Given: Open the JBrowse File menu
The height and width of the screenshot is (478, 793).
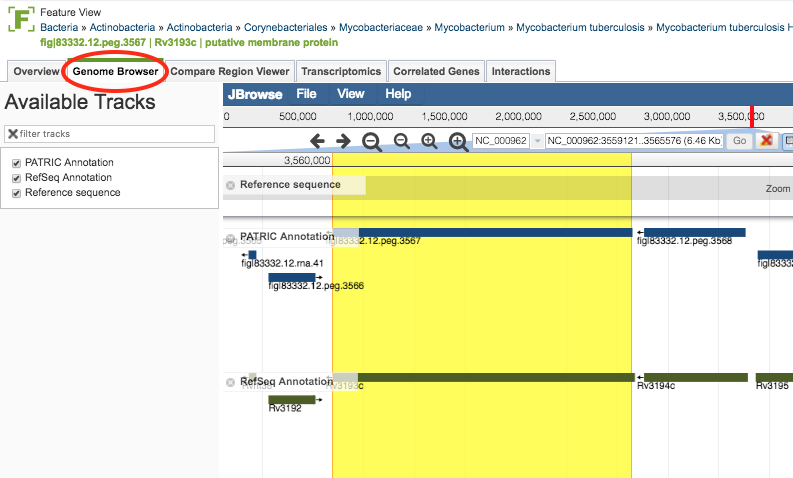Looking at the screenshot, I should pyautogui.click(x=306, y=94).
